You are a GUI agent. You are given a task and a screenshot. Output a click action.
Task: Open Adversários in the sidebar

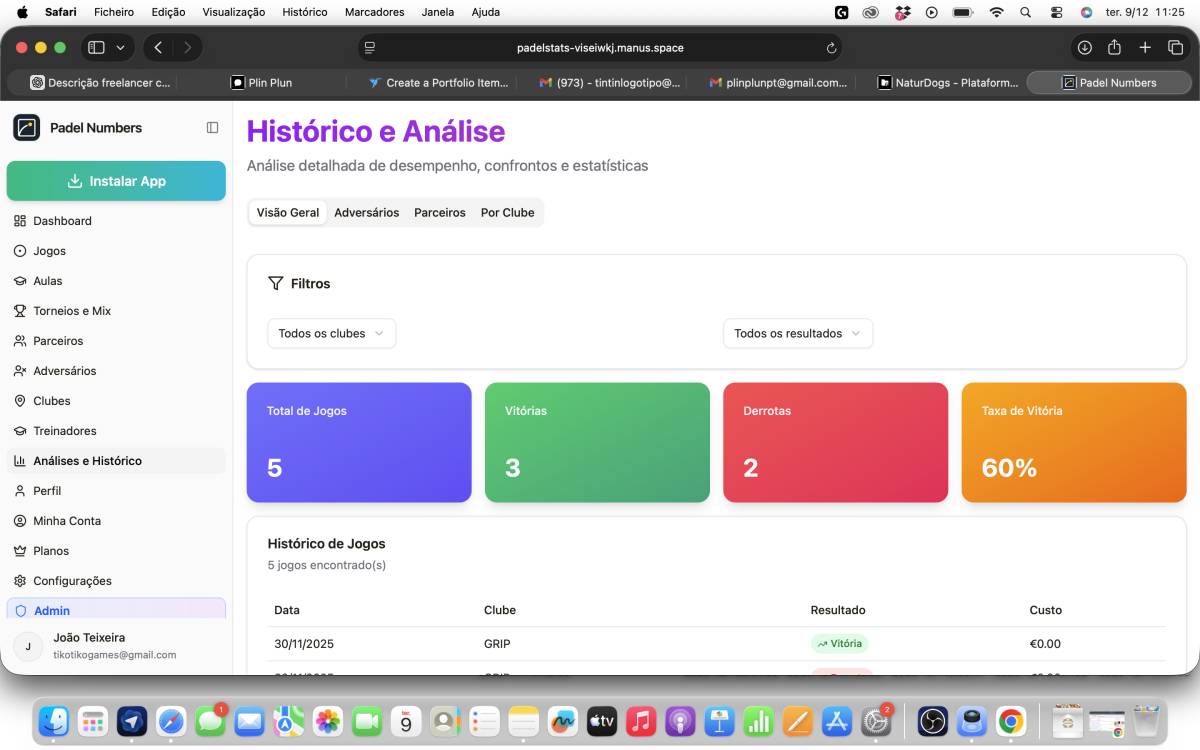pyautogui.click(x=116, y=371)
